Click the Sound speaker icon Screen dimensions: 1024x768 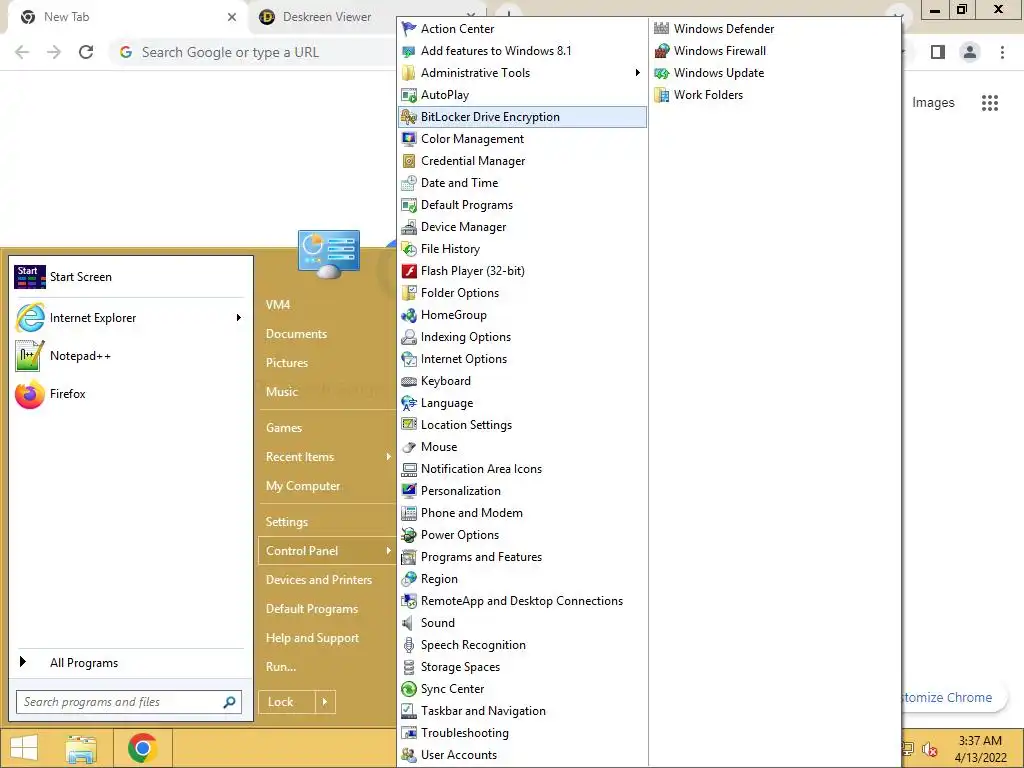click(409, 623)
